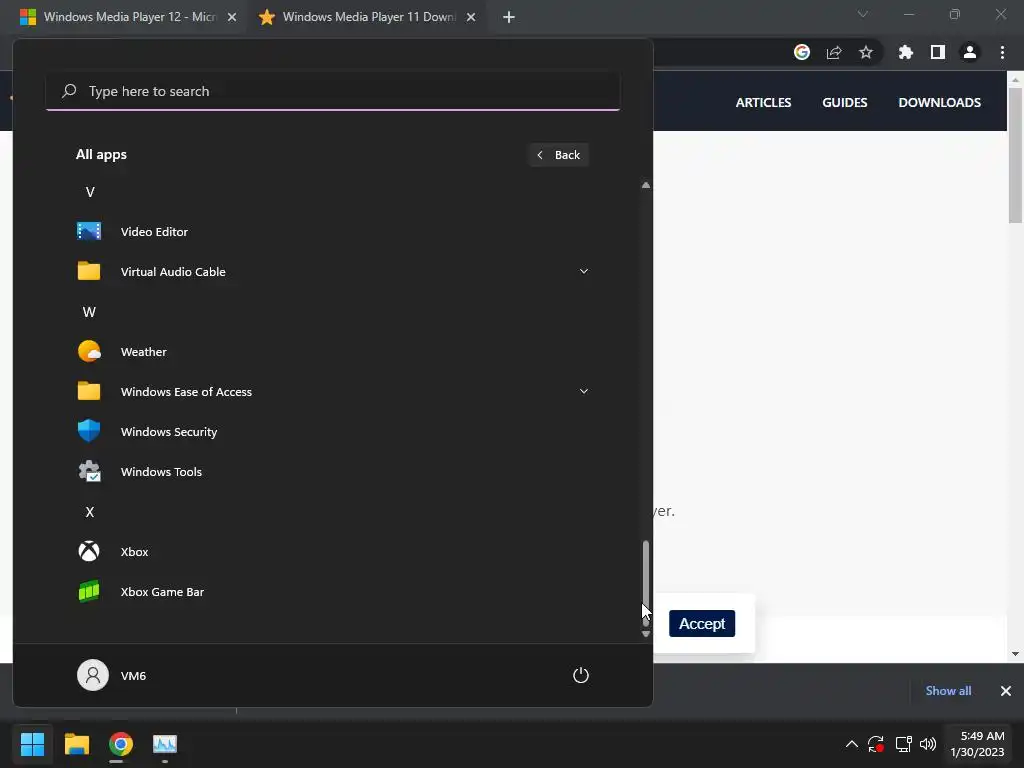Open the performance monitor taskbar app
The width and height of the screenshot is (1024, 768).
point(165,744)
